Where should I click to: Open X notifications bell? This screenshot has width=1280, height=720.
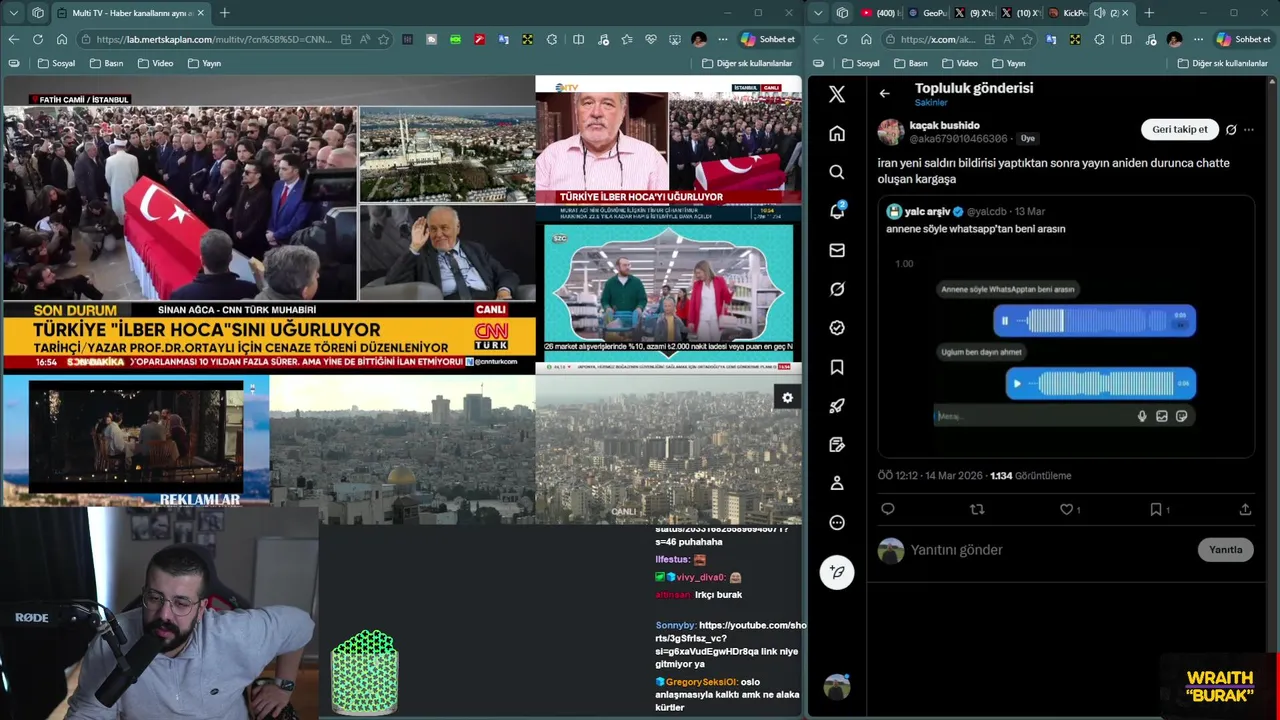pos(837,211)
